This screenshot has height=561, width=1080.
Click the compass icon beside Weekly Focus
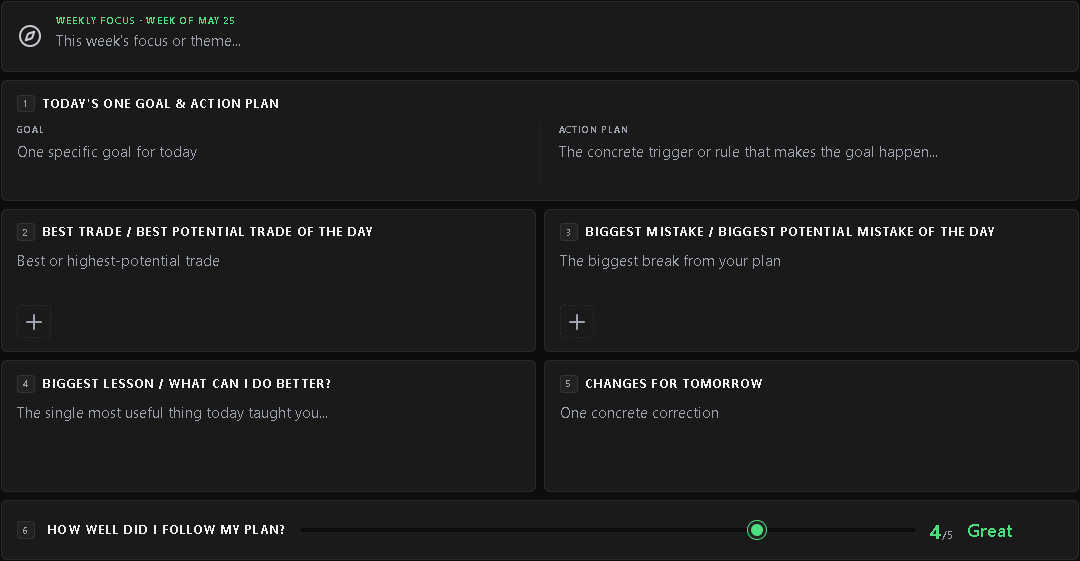click(x=30, y=36)
